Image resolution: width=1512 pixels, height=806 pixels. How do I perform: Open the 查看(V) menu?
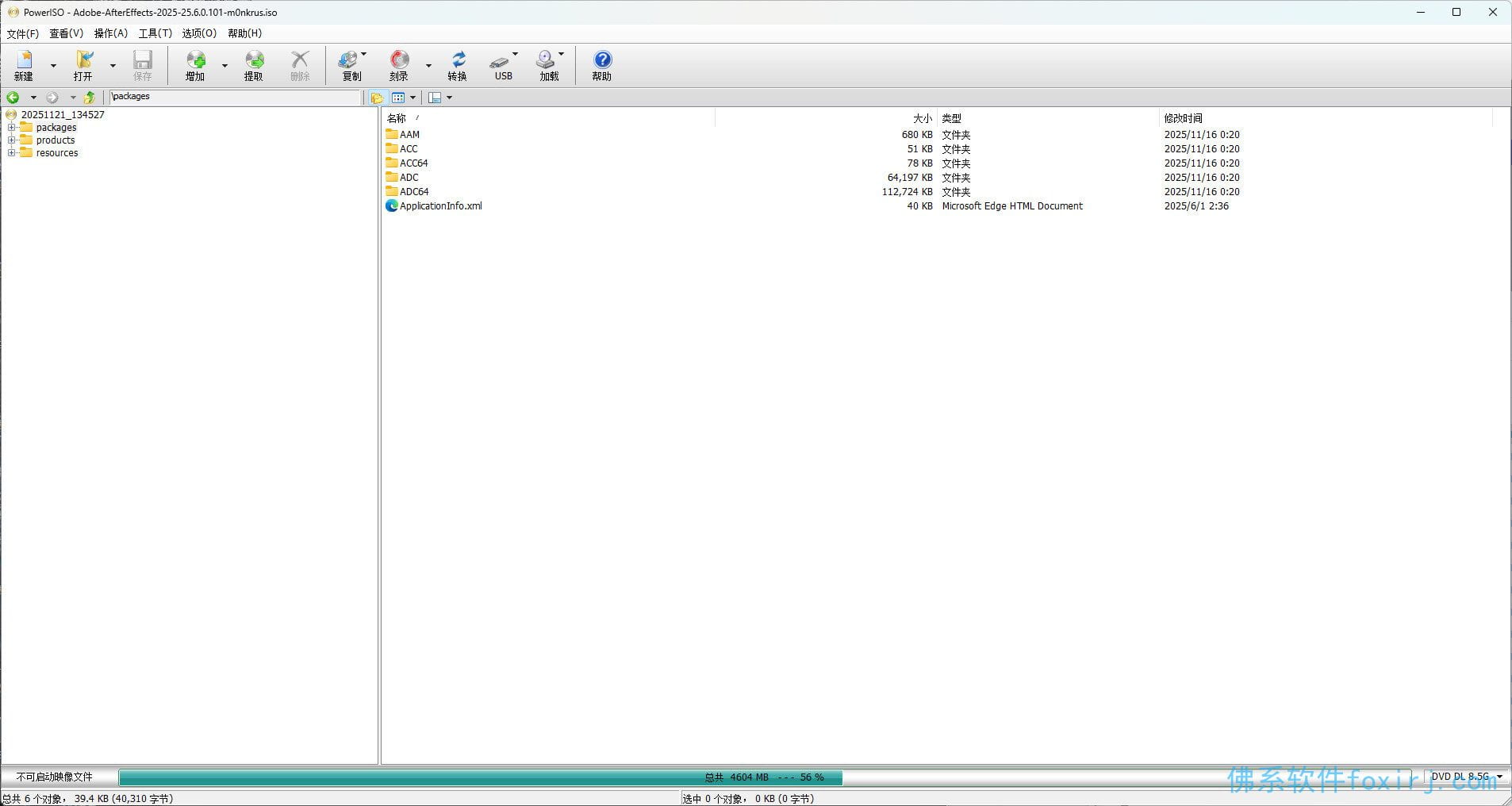click(x=66, y=33)
